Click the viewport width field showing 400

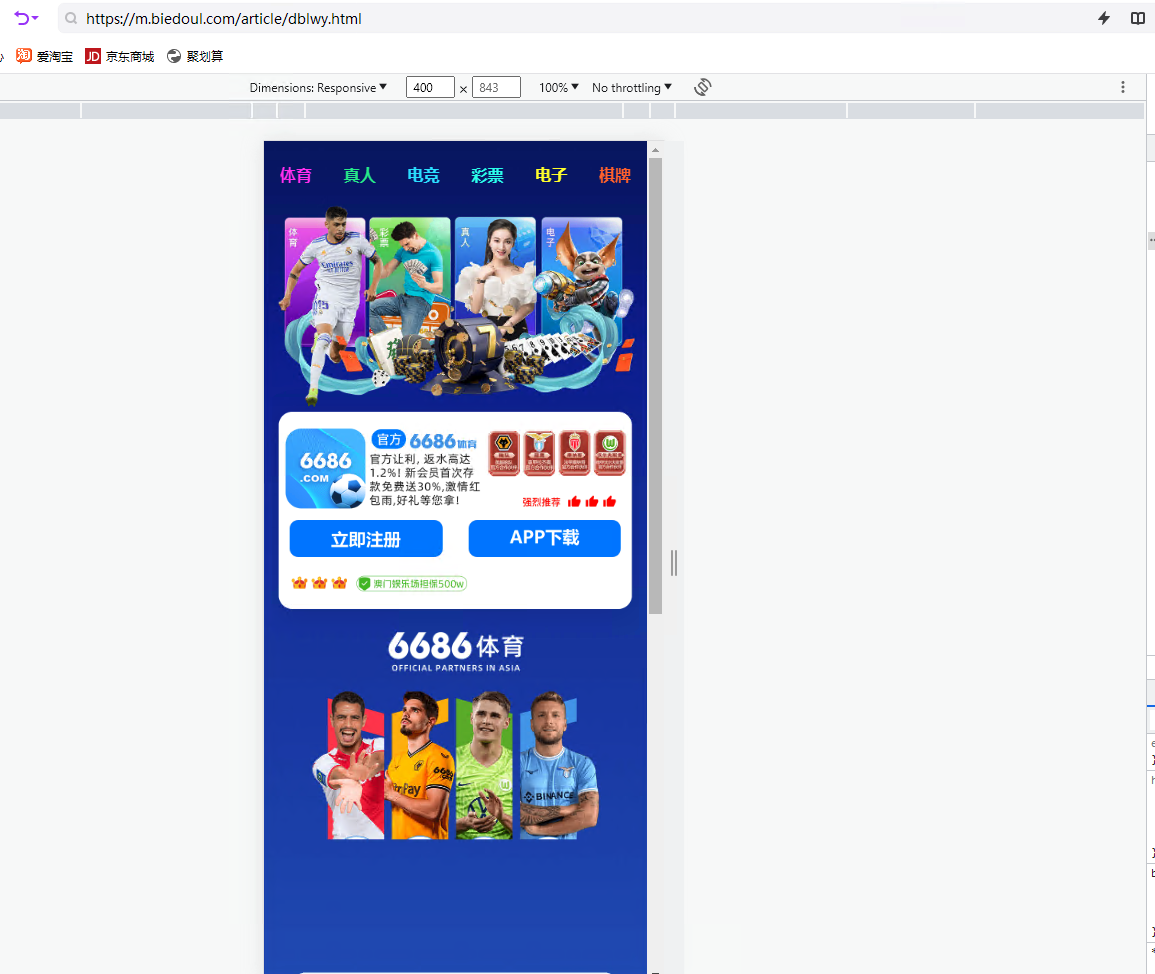(x=429, y=88)
